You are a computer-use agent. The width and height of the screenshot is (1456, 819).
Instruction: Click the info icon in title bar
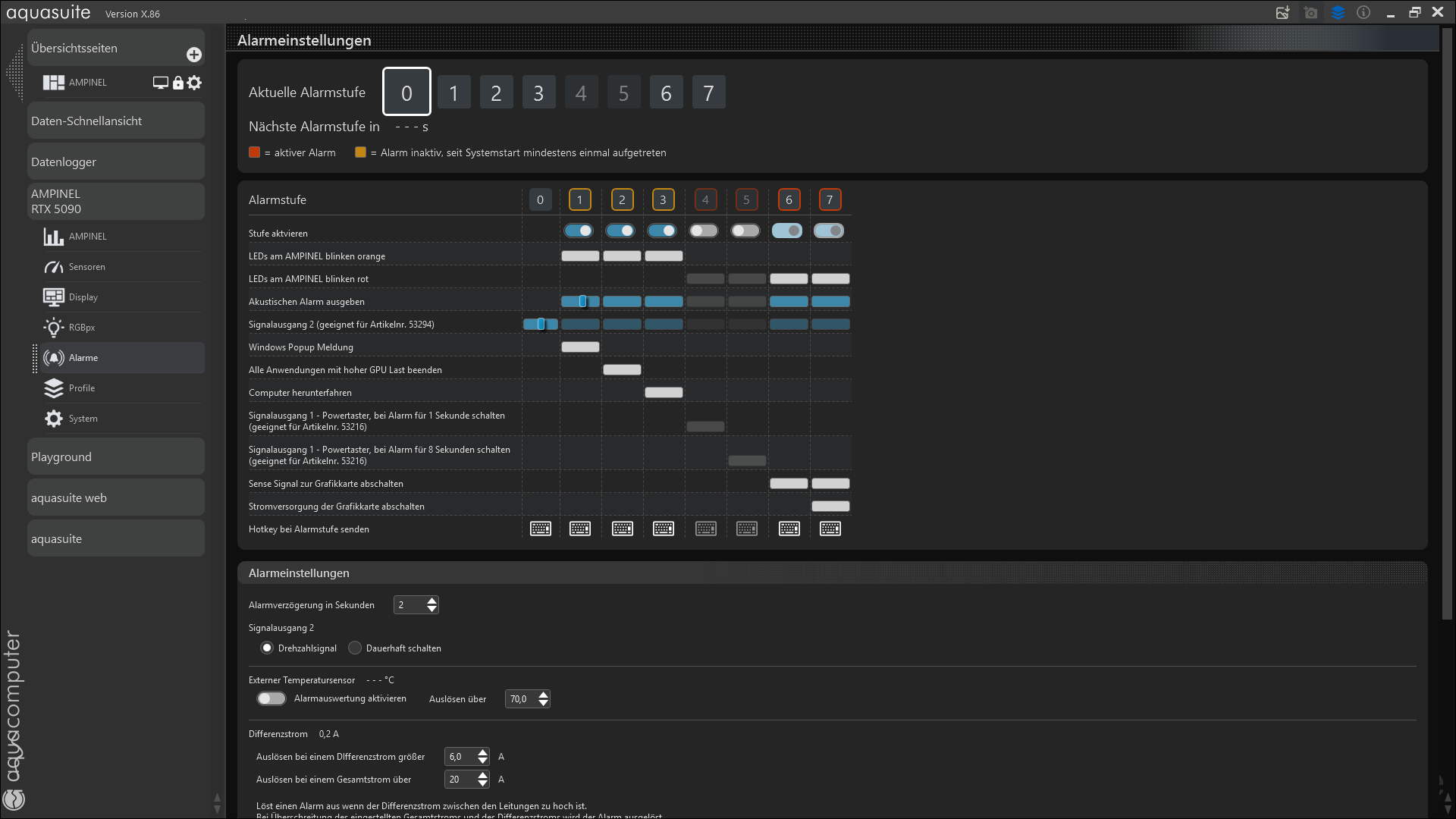point(1363,13)
